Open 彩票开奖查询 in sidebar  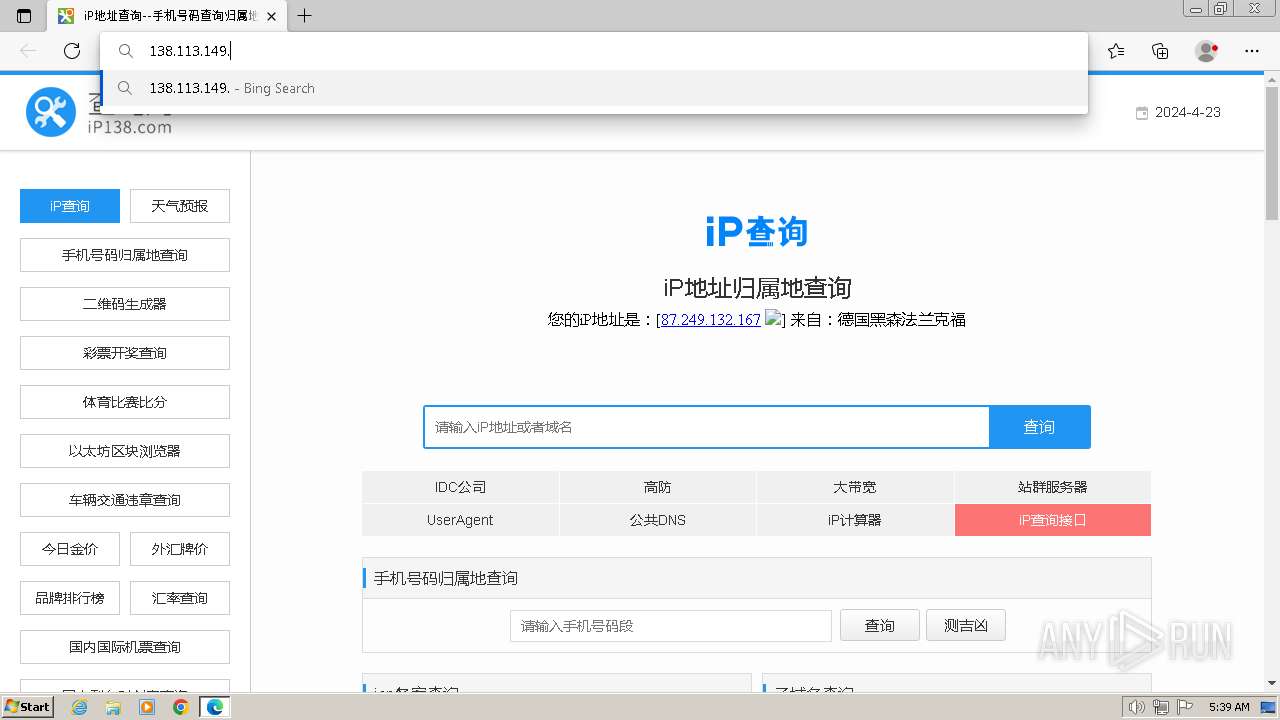pyautogui.click(x=125, y=353)
